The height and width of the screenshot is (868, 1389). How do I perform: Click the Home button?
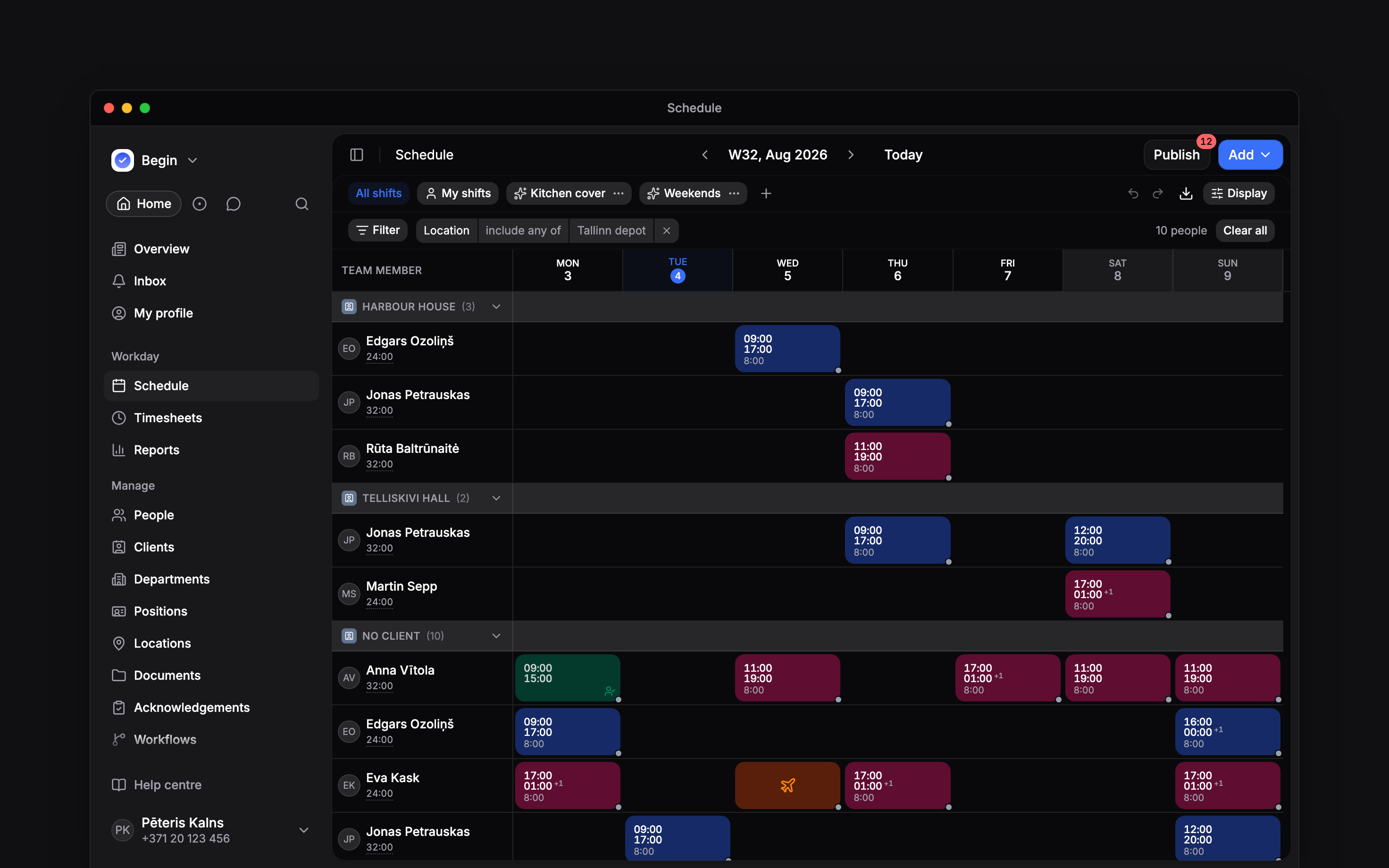[x=143, y=204]
